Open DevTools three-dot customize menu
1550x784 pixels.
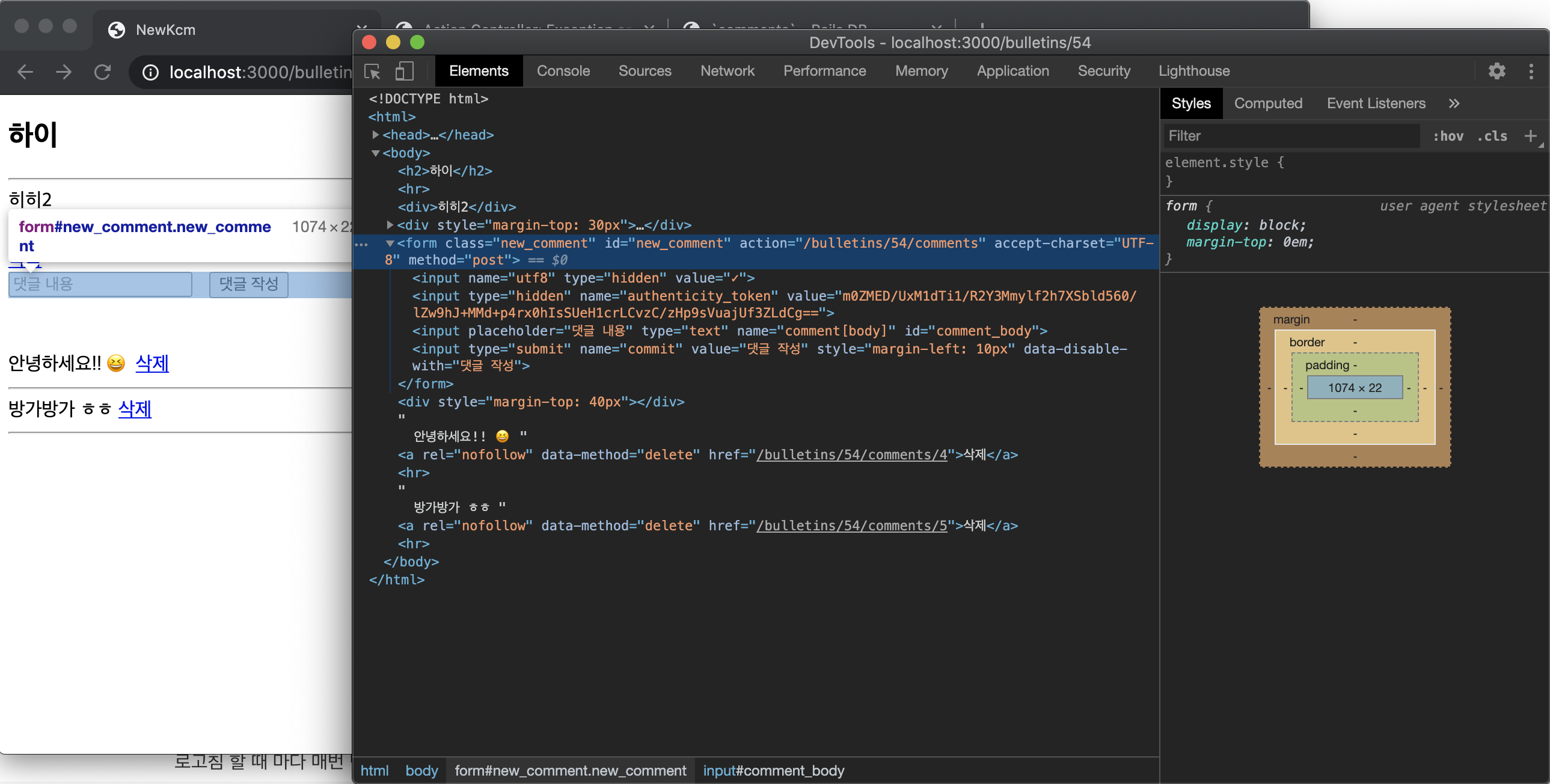point(1531,71)
